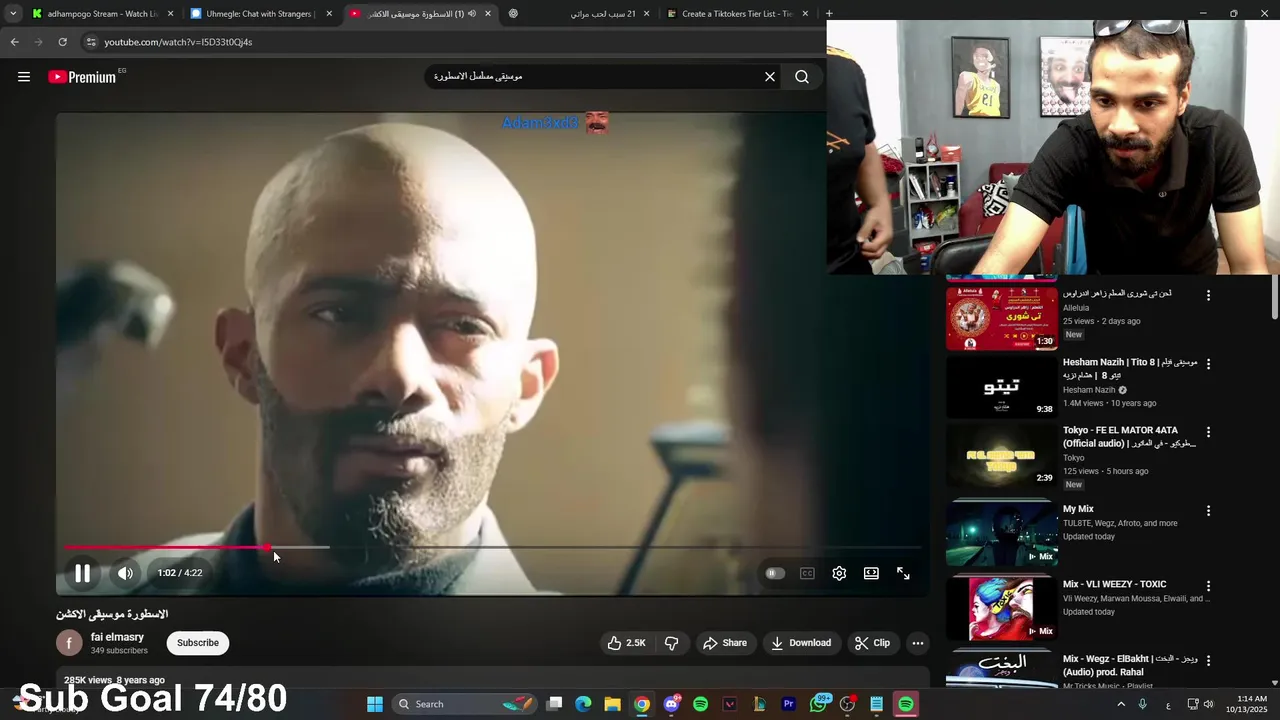Clear the search box with X

point(770,76)
